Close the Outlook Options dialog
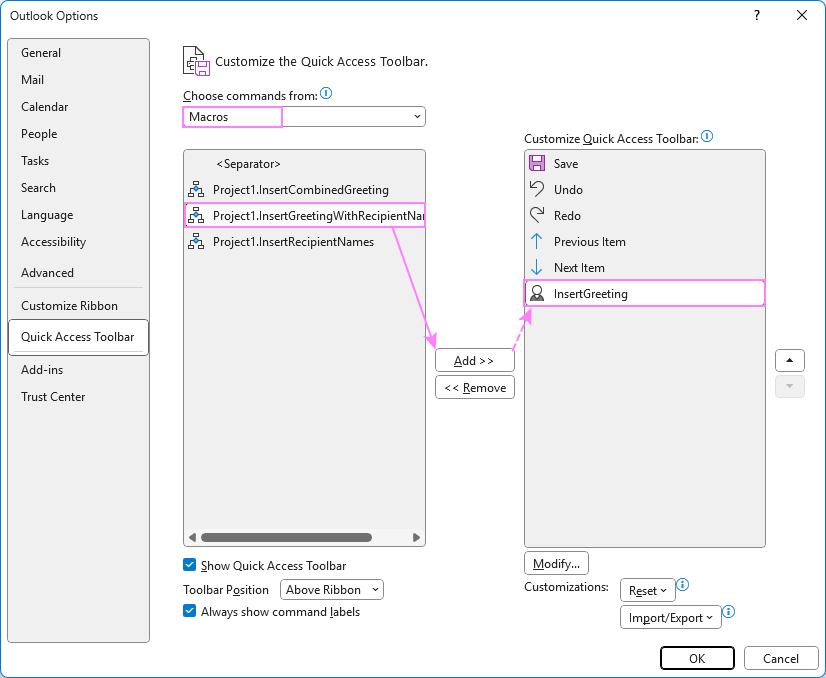826x678 pixels. 802,15
